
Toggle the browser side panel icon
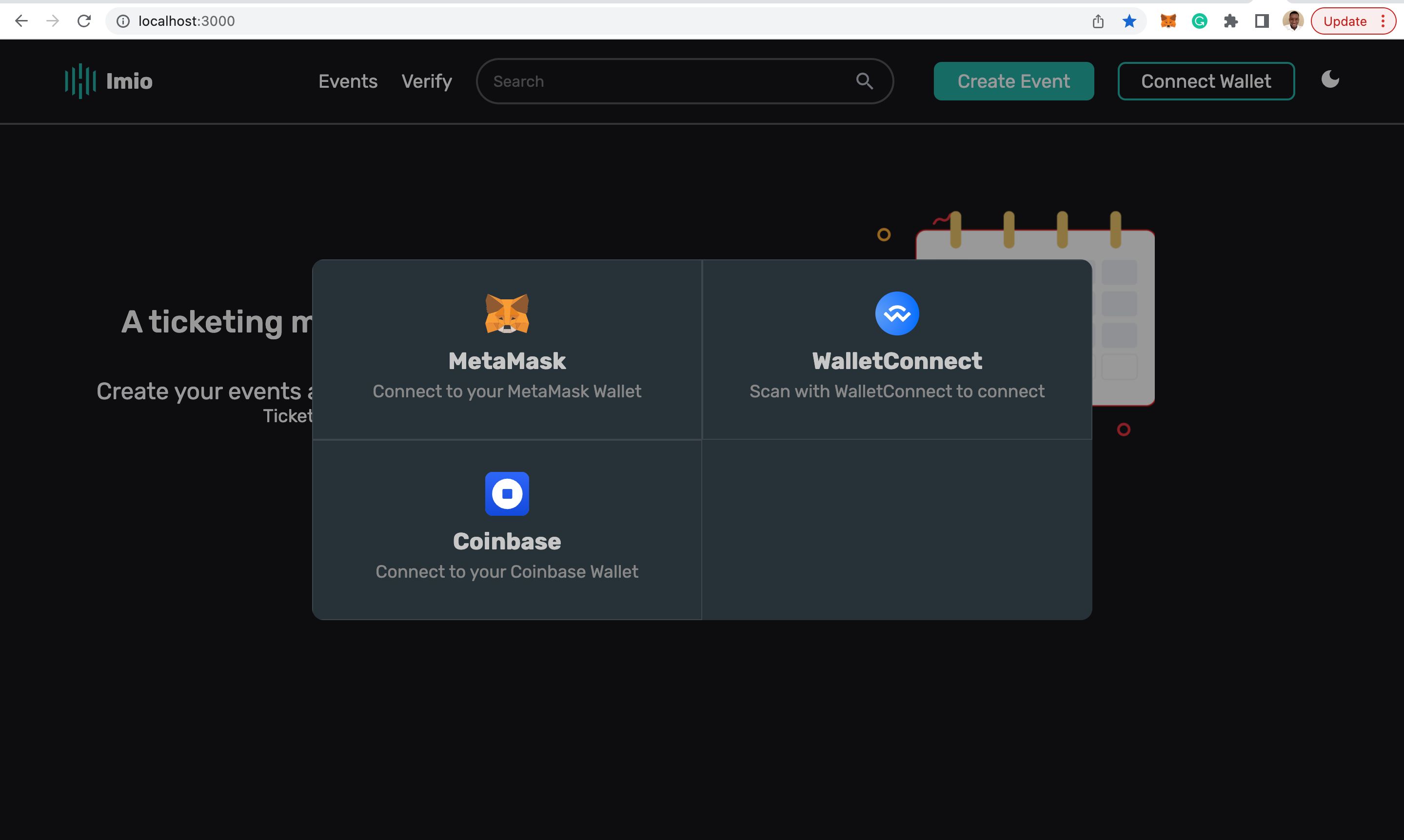pyautogui.click(x=1261, y=21)
